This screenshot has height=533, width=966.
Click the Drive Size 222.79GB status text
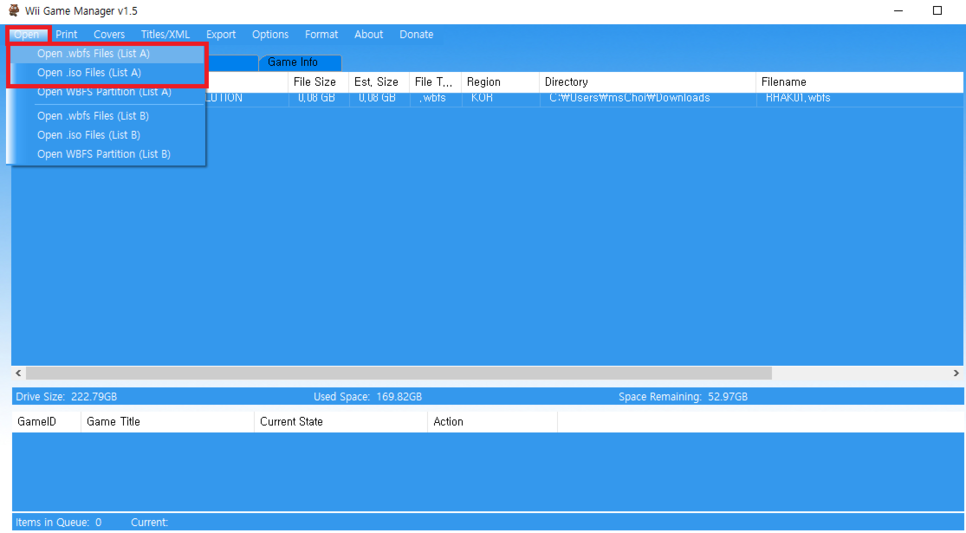(x=67, y=397)
